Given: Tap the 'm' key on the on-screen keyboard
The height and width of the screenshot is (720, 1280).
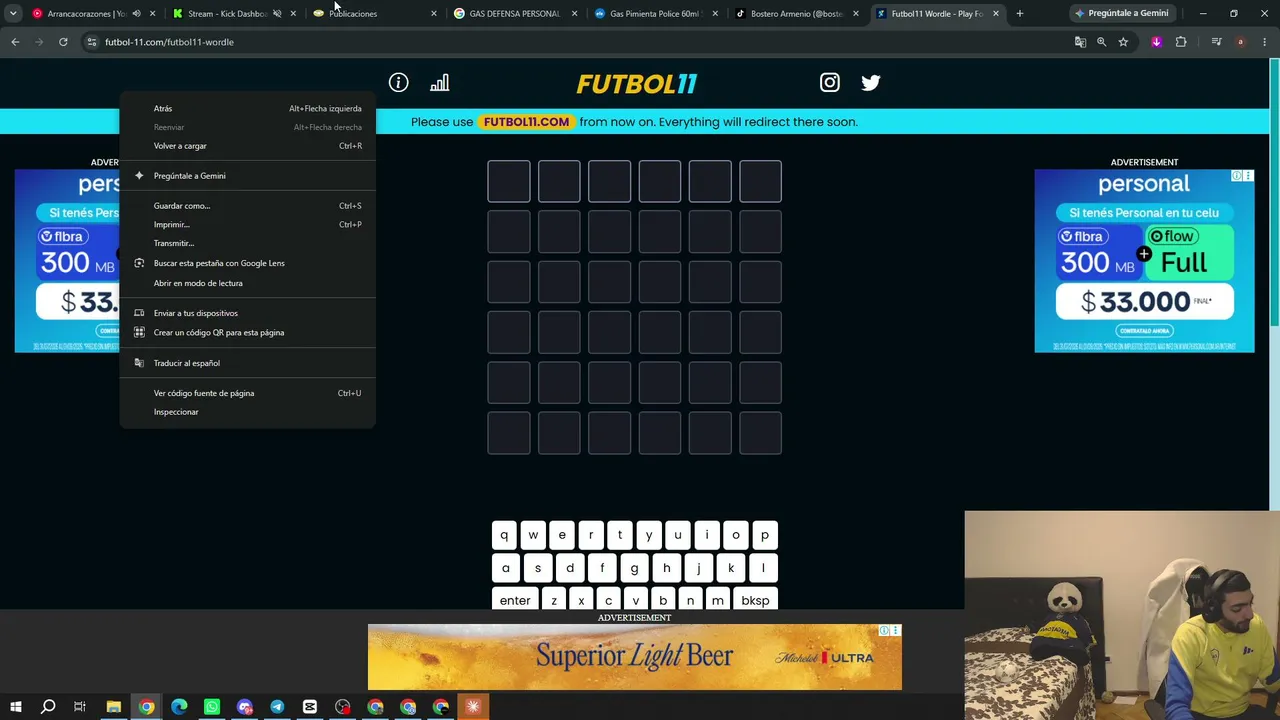Looking at the screenshot, I should [717, 600].
